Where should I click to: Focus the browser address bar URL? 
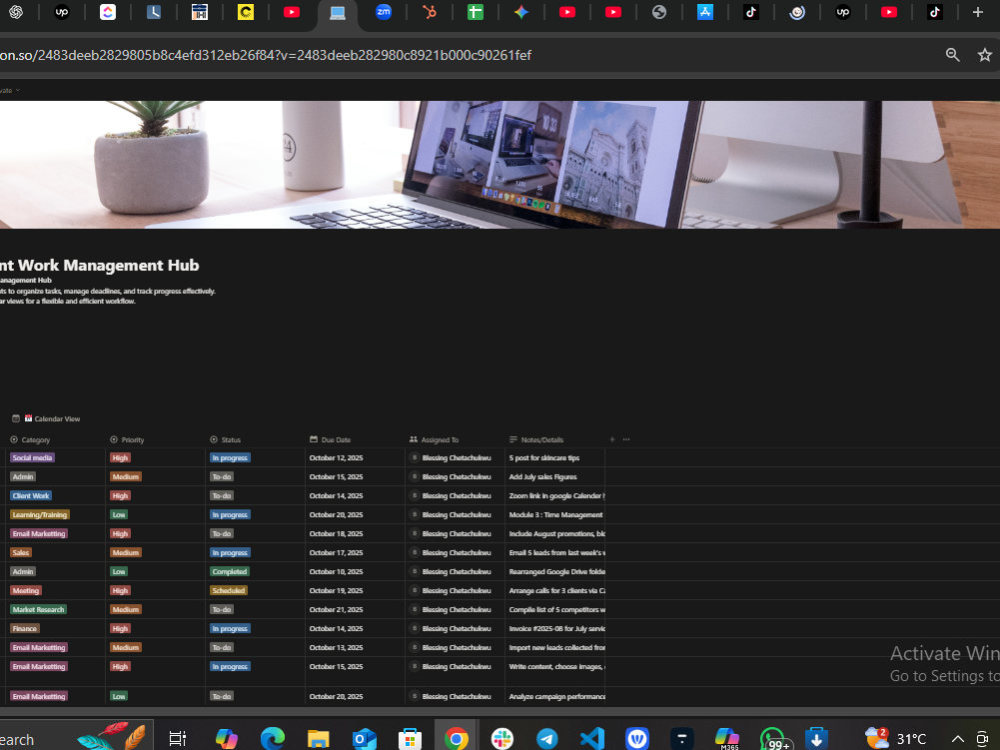pos(265,55)
